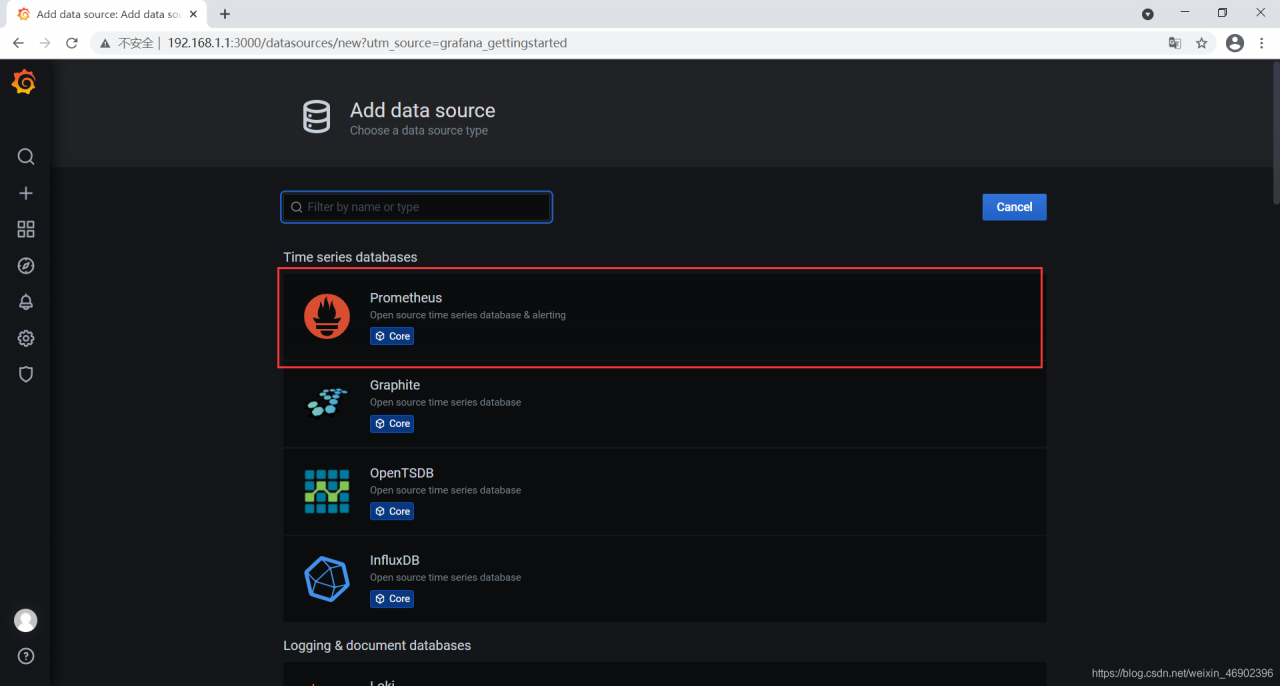This screenshot has height=686, width=1280.
Task: Close the Add data source browser tab
Action: [194, 14]
